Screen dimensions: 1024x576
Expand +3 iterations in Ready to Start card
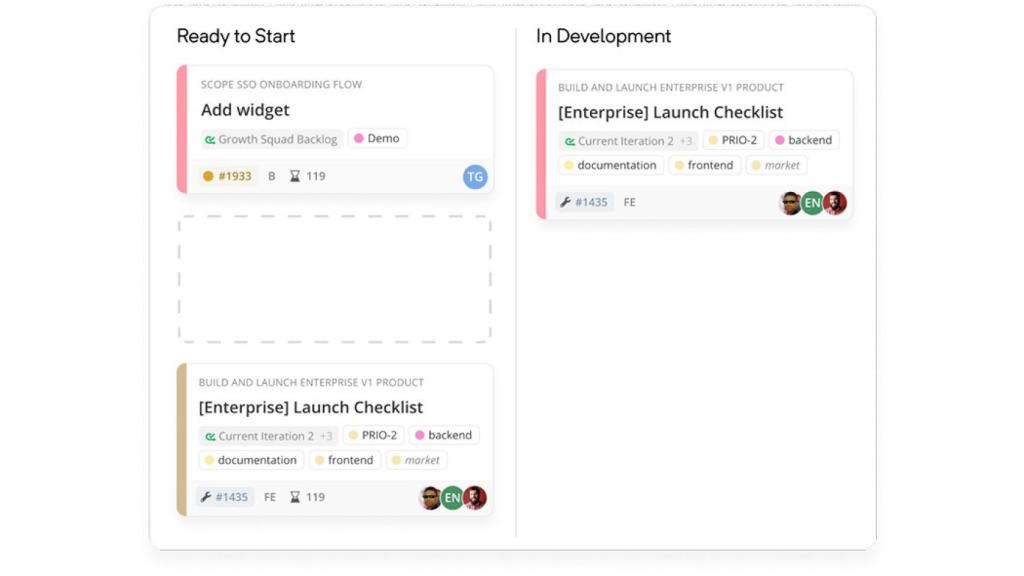click(326, 436)
